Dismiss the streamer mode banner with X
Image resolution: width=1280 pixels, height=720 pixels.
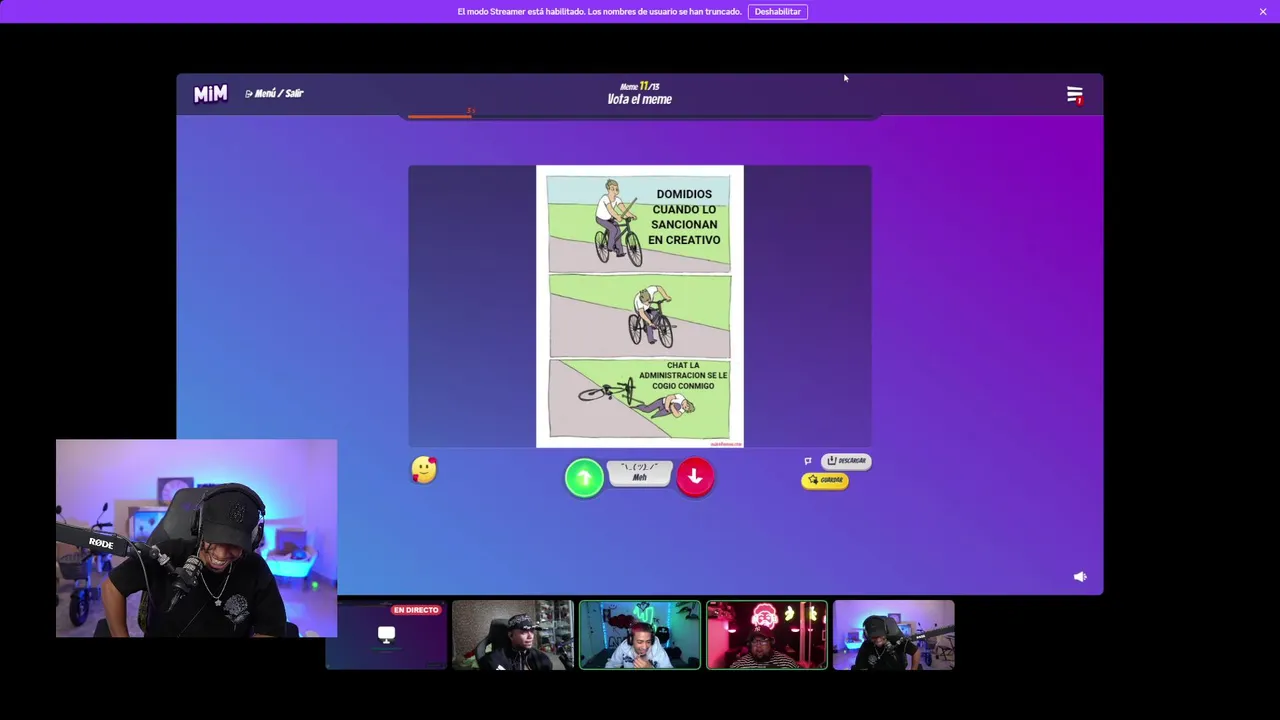click(1263, 12)
